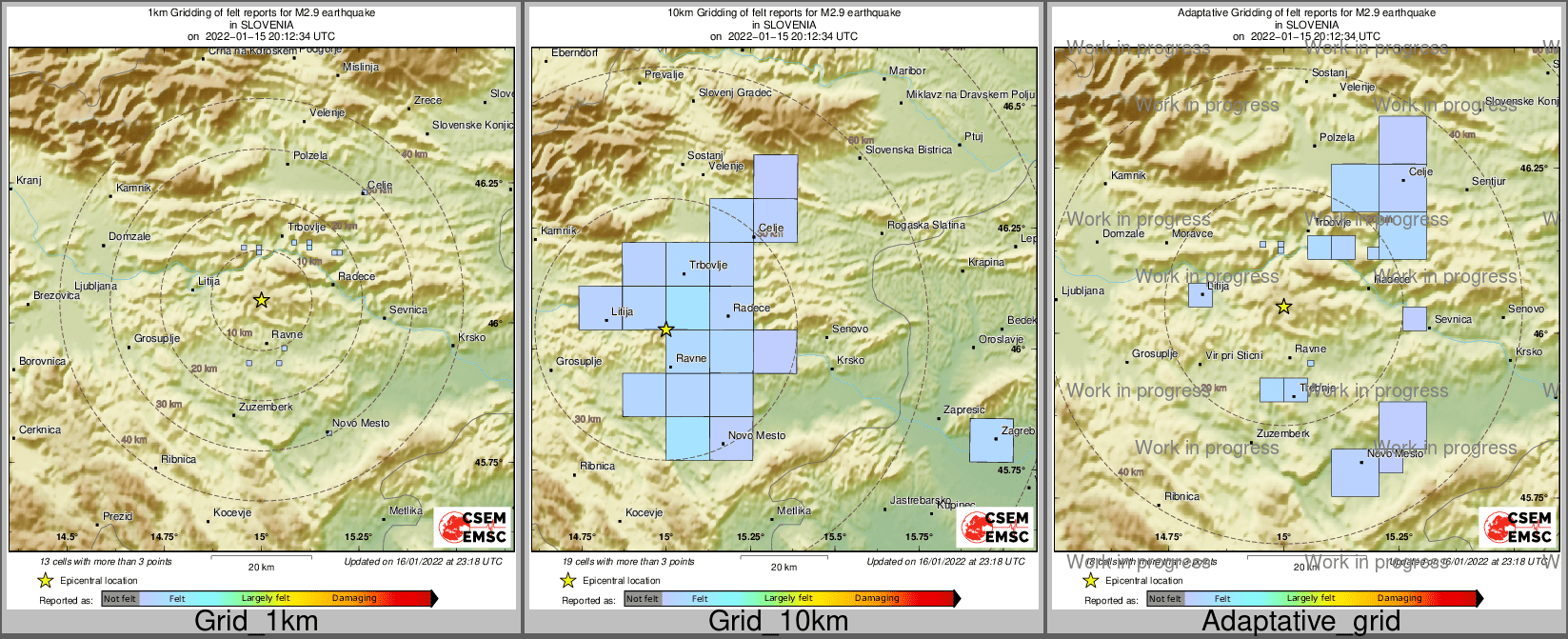Click the 'Sevnica' label on the adaptative map
Screen dimensions: 1568x639
1453,319
